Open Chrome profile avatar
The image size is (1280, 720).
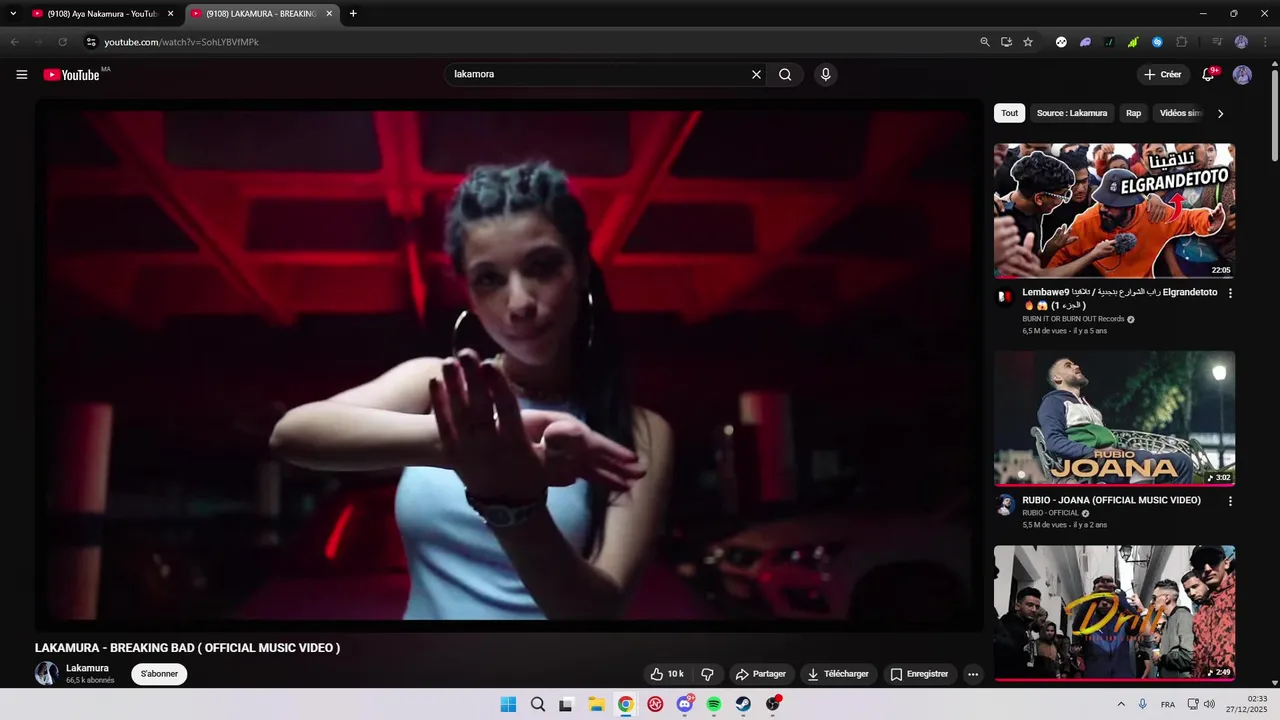point(1241,42)
